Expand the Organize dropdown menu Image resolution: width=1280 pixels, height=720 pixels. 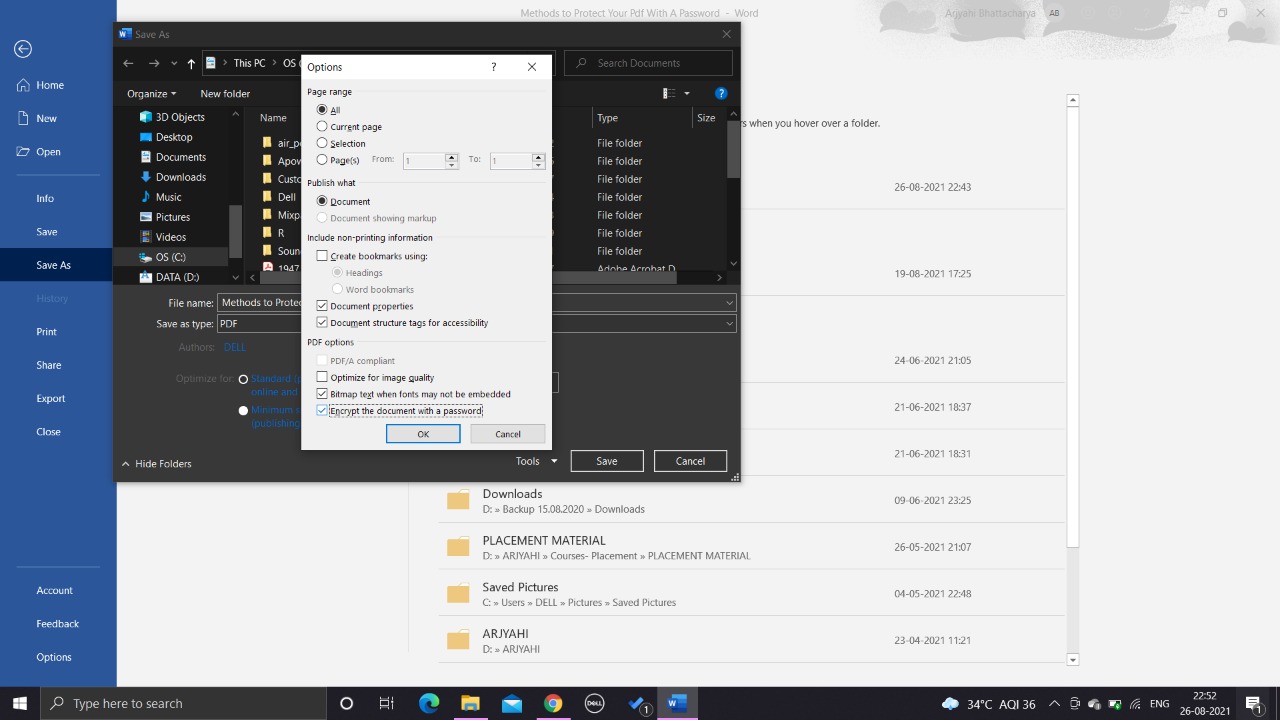coord(151,93)
